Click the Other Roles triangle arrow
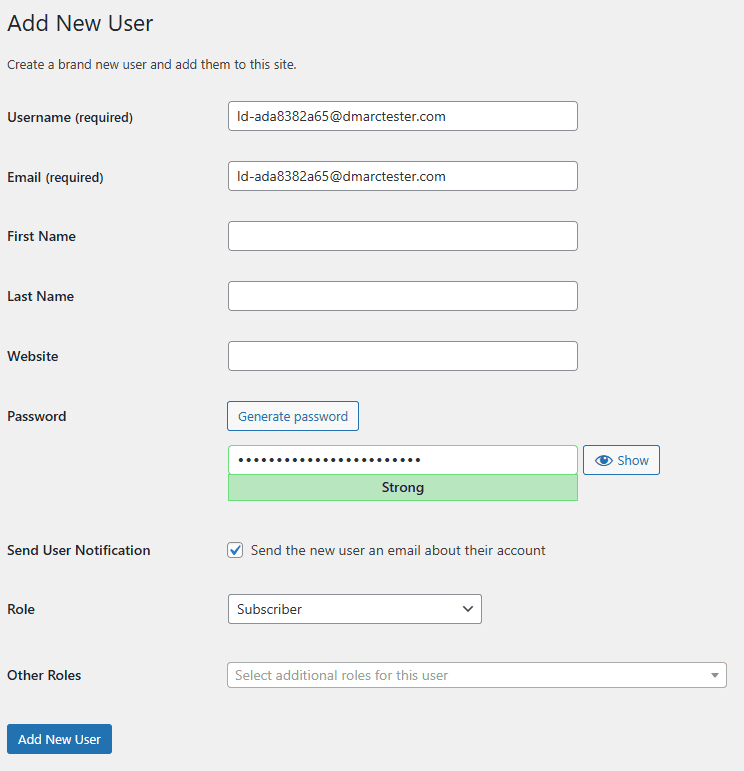Viewport: 744px width, 771px height. click(x=714, y=675)
